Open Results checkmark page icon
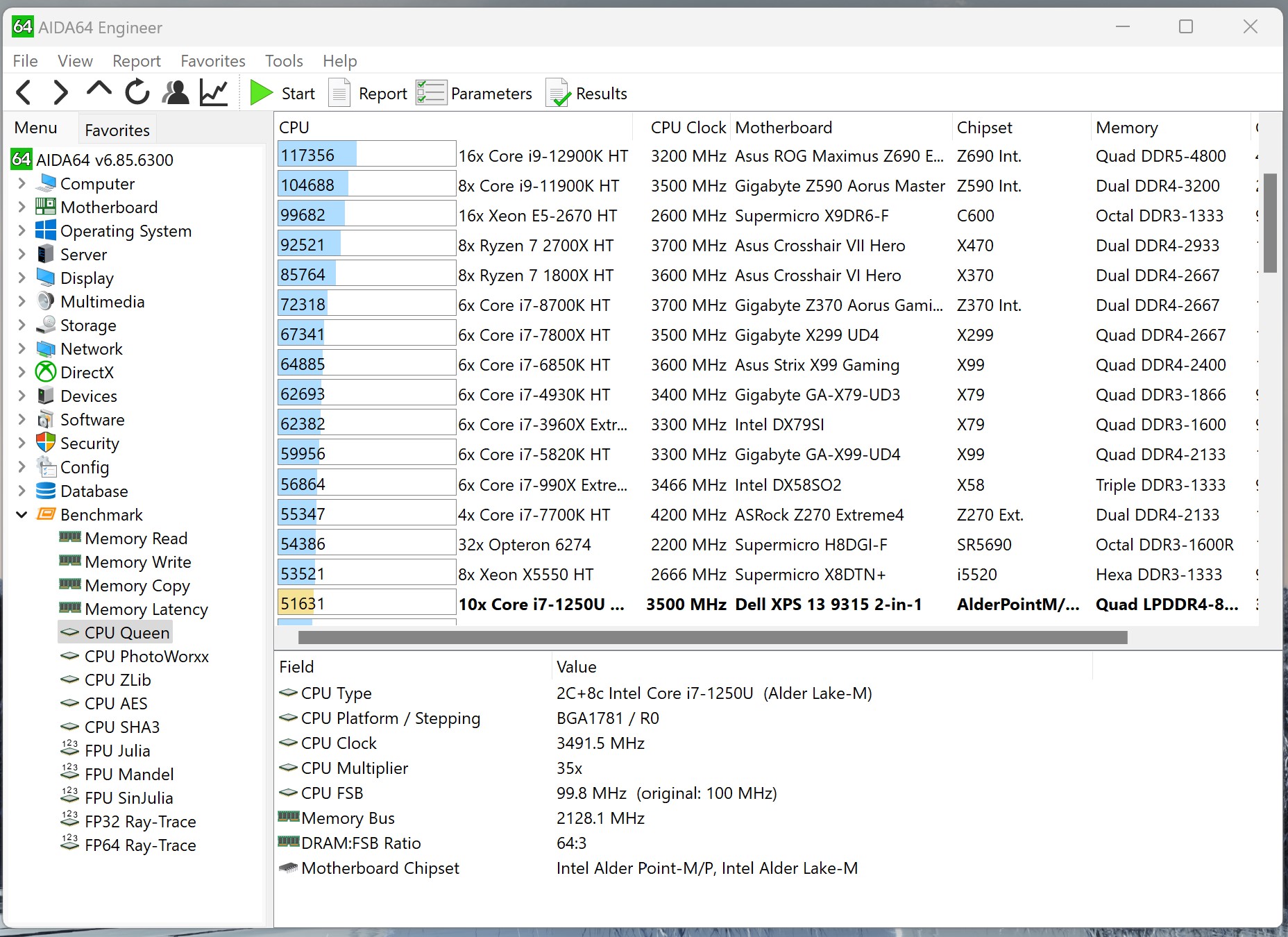The image size is (1288, 937). (x=558, y=93)
